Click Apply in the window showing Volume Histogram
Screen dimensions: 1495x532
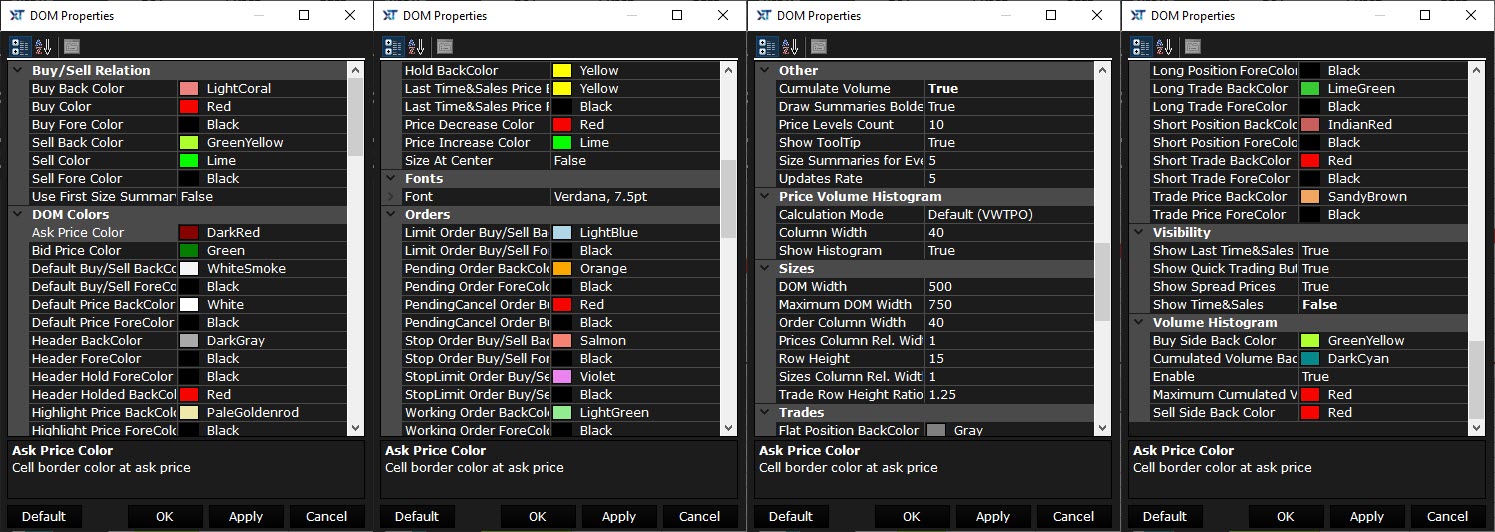click(1366, 517)
